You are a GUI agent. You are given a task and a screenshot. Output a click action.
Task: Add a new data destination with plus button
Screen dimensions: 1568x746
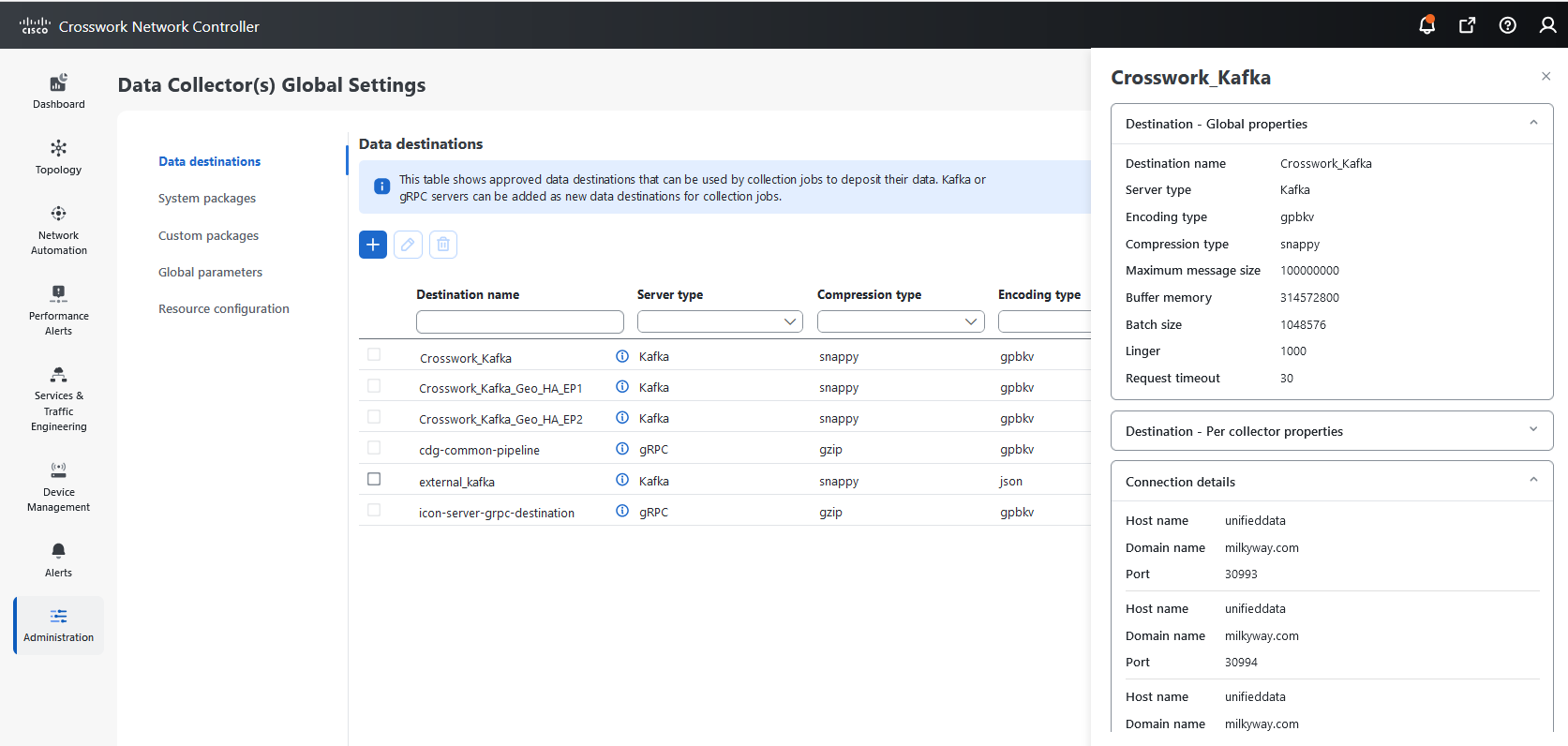[x=373, y=245]
